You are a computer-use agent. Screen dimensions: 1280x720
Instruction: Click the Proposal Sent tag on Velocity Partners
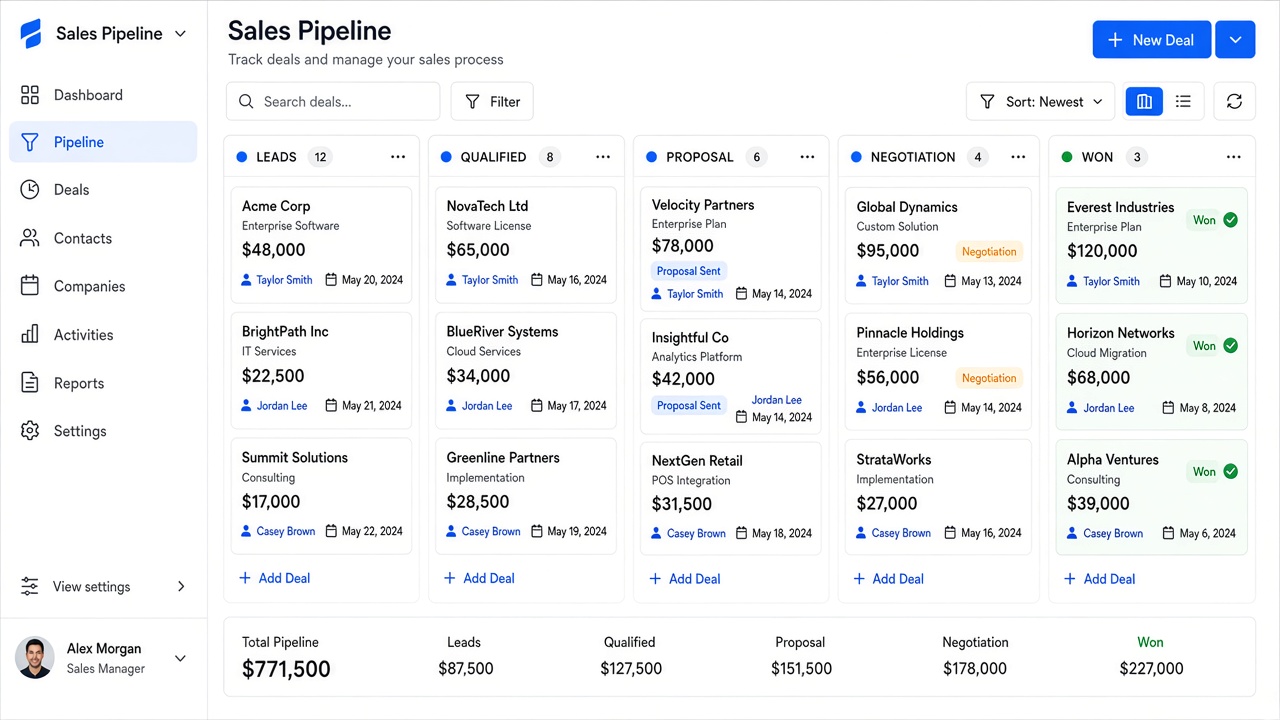[689, 271]
